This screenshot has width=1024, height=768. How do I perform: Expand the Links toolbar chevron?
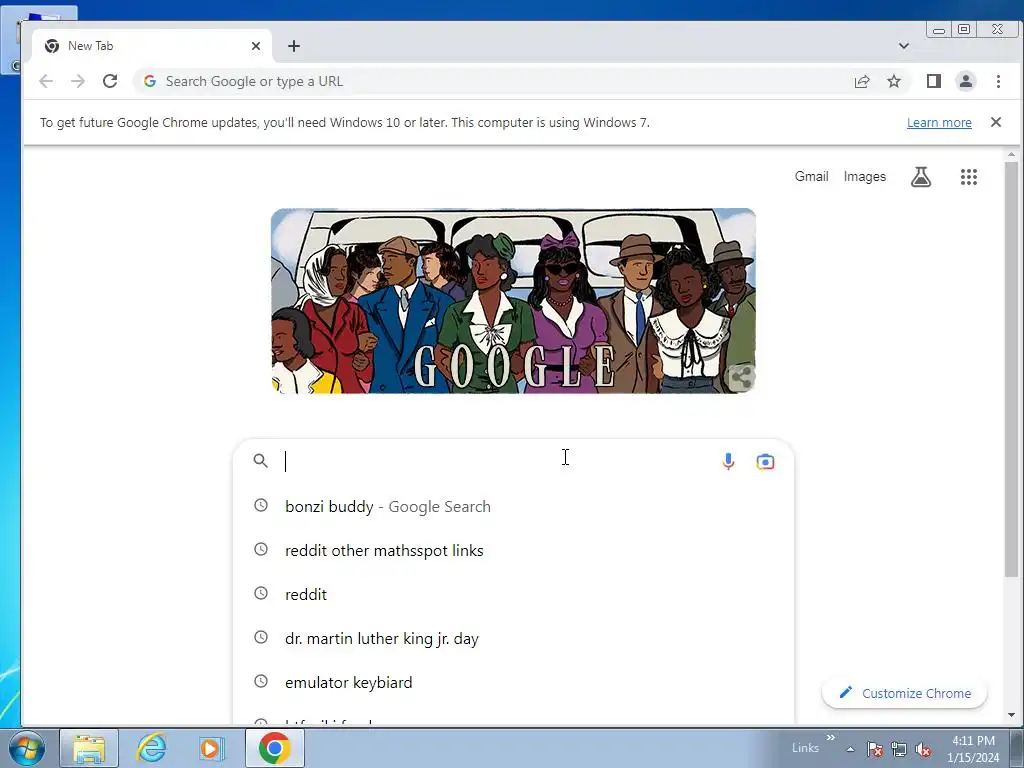click(x=831, y=737)
